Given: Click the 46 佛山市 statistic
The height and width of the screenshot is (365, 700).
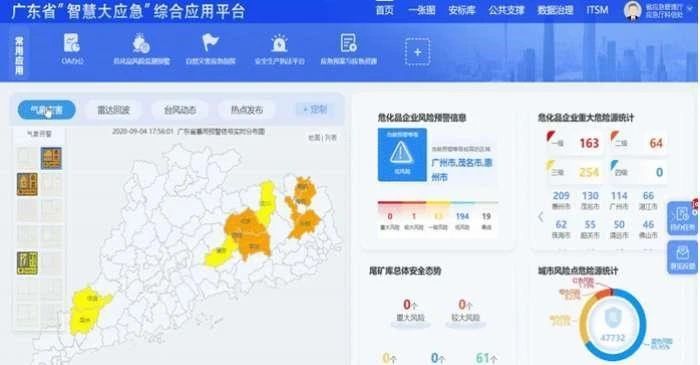Looking at the screenshot, I should [648, 229].
